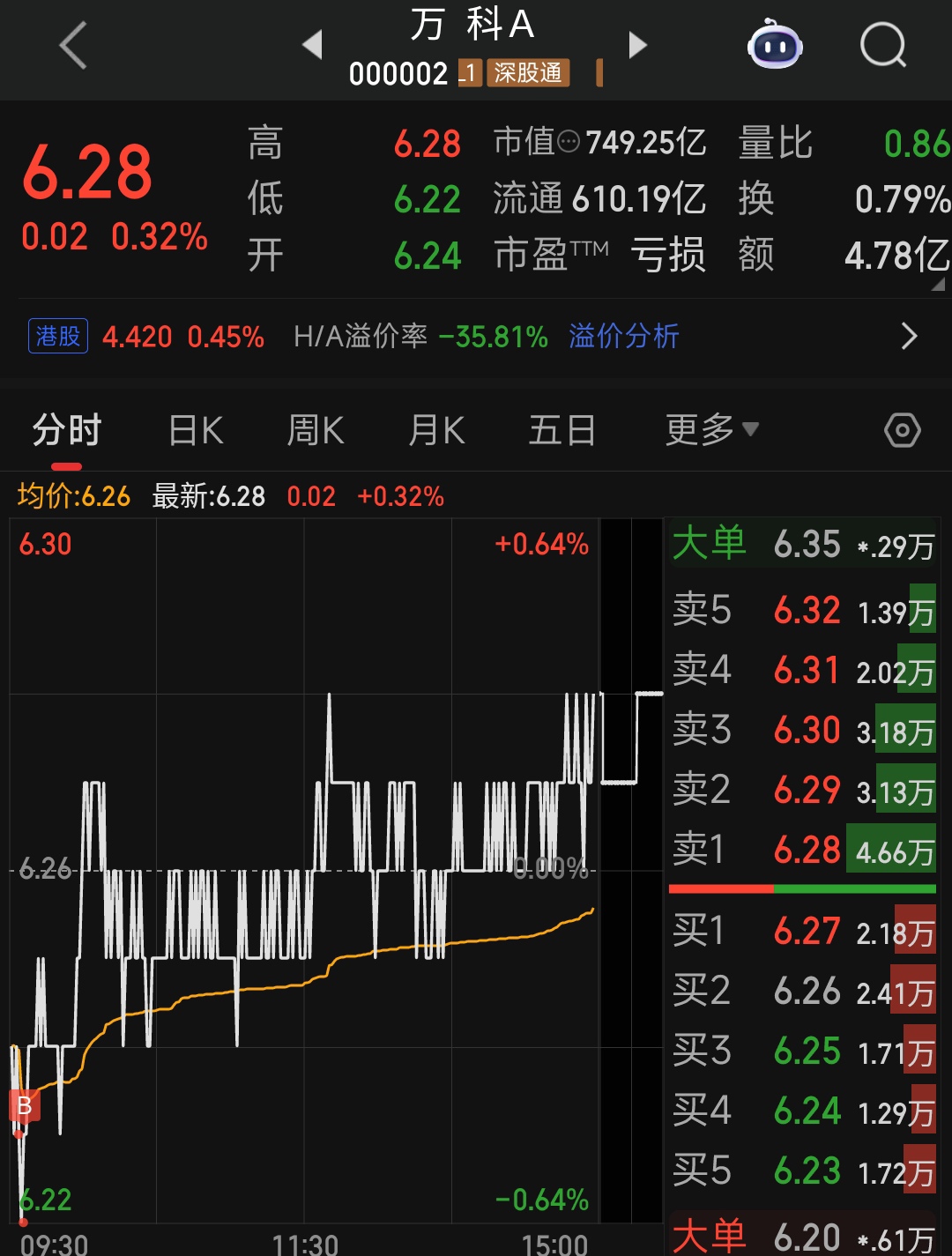Tap 流通 610.19亿 value

pyautogui.click(x=639, y=199)
